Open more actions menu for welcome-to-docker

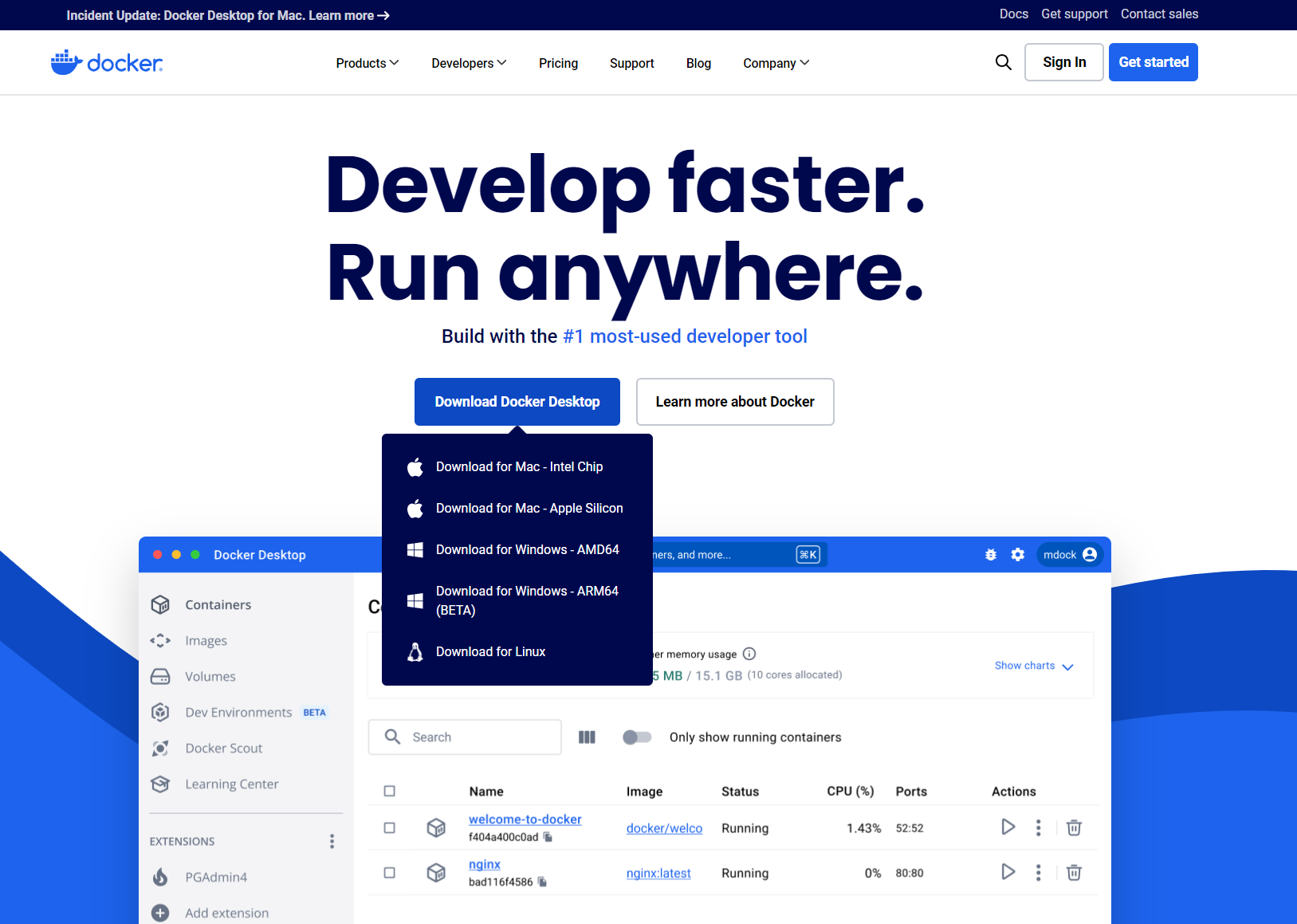(1038, 828)
